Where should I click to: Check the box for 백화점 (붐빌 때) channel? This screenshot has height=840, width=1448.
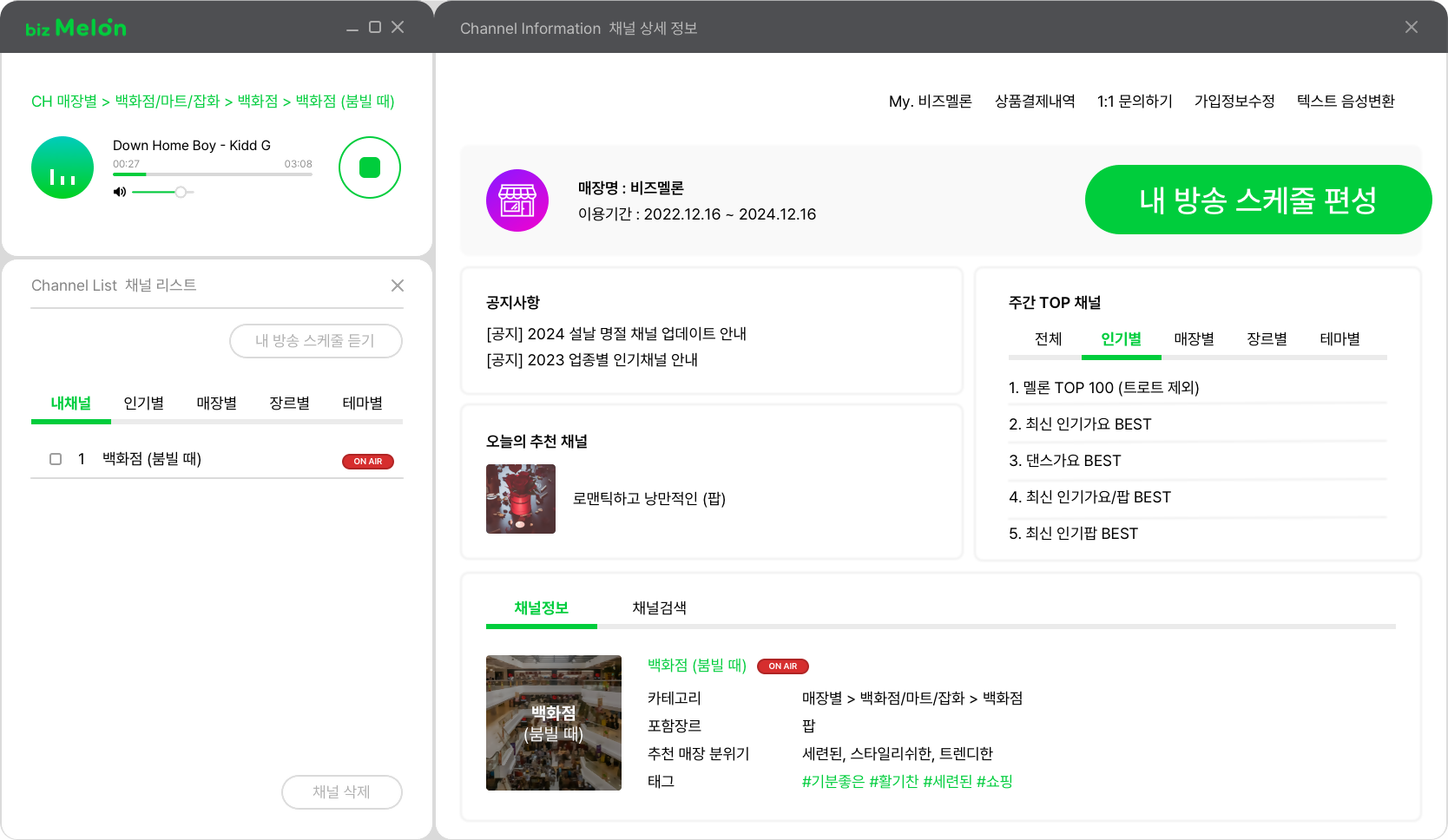click(56, 459)
